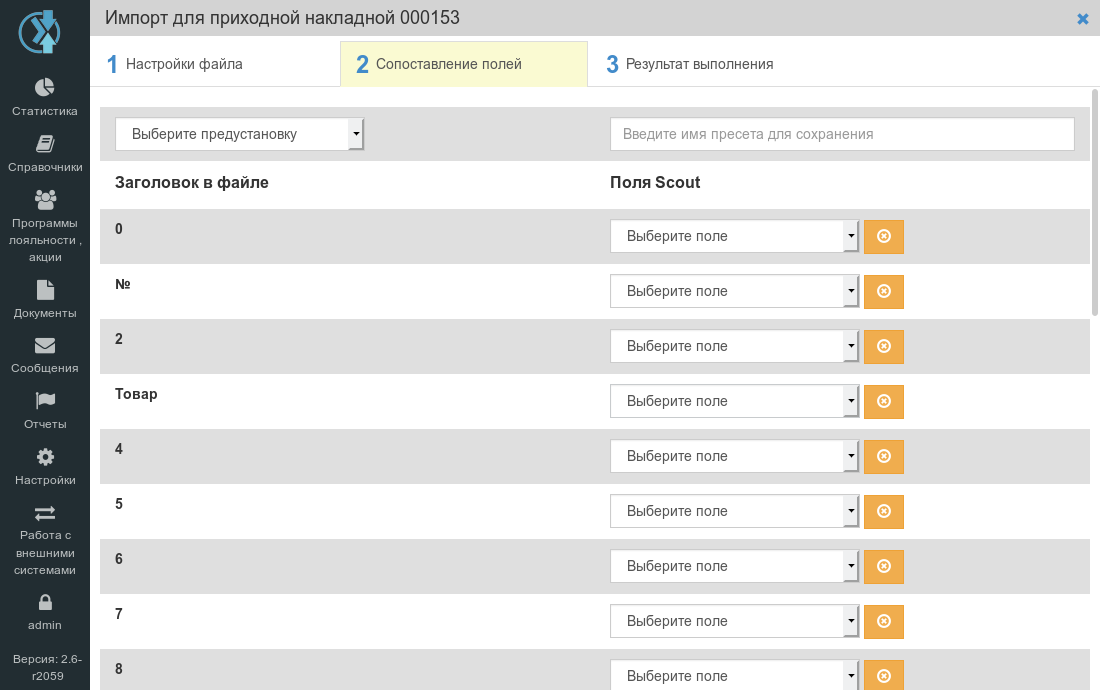The image size is (1100, 690).
Task: Clear field mapping for row 8
Action: pyautogui.click(x=884, y=675)
